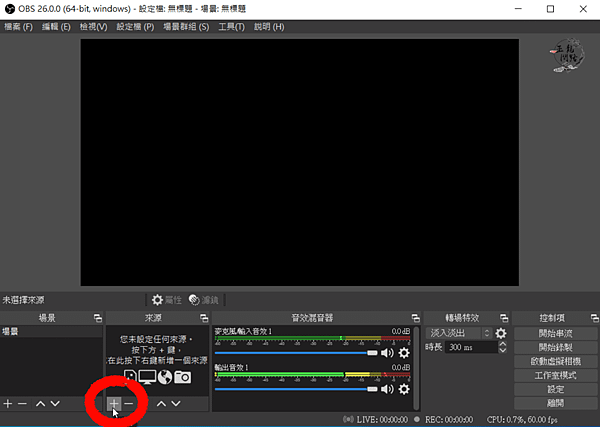This screenshot has height=427, width=600.
Task: Select 場景 item in the scenes list
Action: 51,331
